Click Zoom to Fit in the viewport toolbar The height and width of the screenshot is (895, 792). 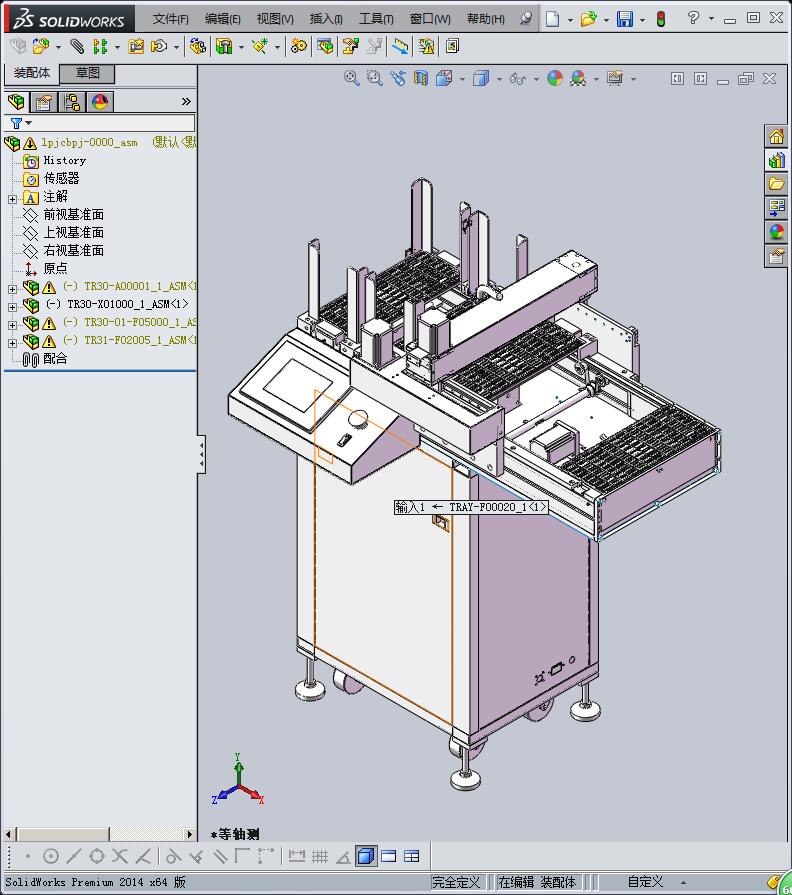pos(351,78)
